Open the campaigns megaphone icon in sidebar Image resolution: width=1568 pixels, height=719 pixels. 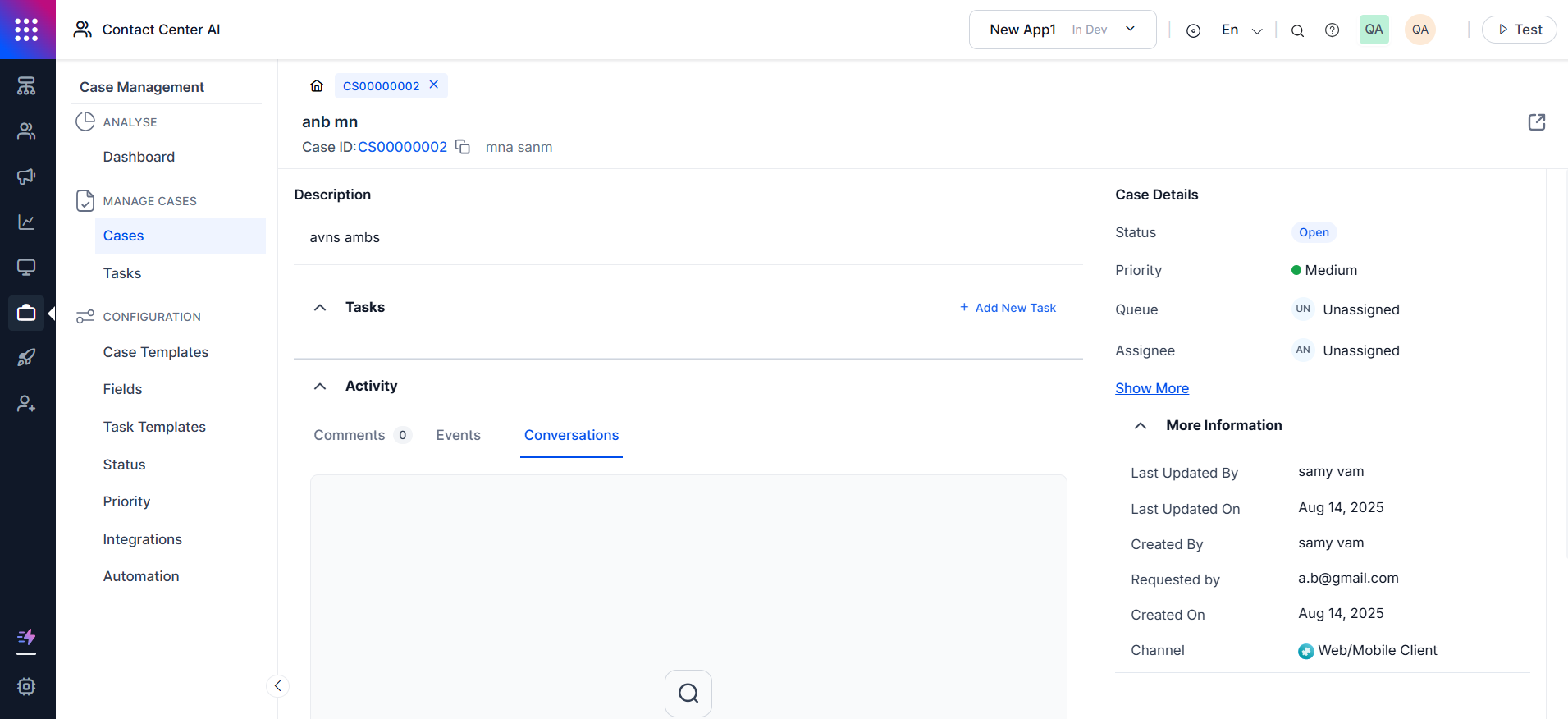[26, 176]
